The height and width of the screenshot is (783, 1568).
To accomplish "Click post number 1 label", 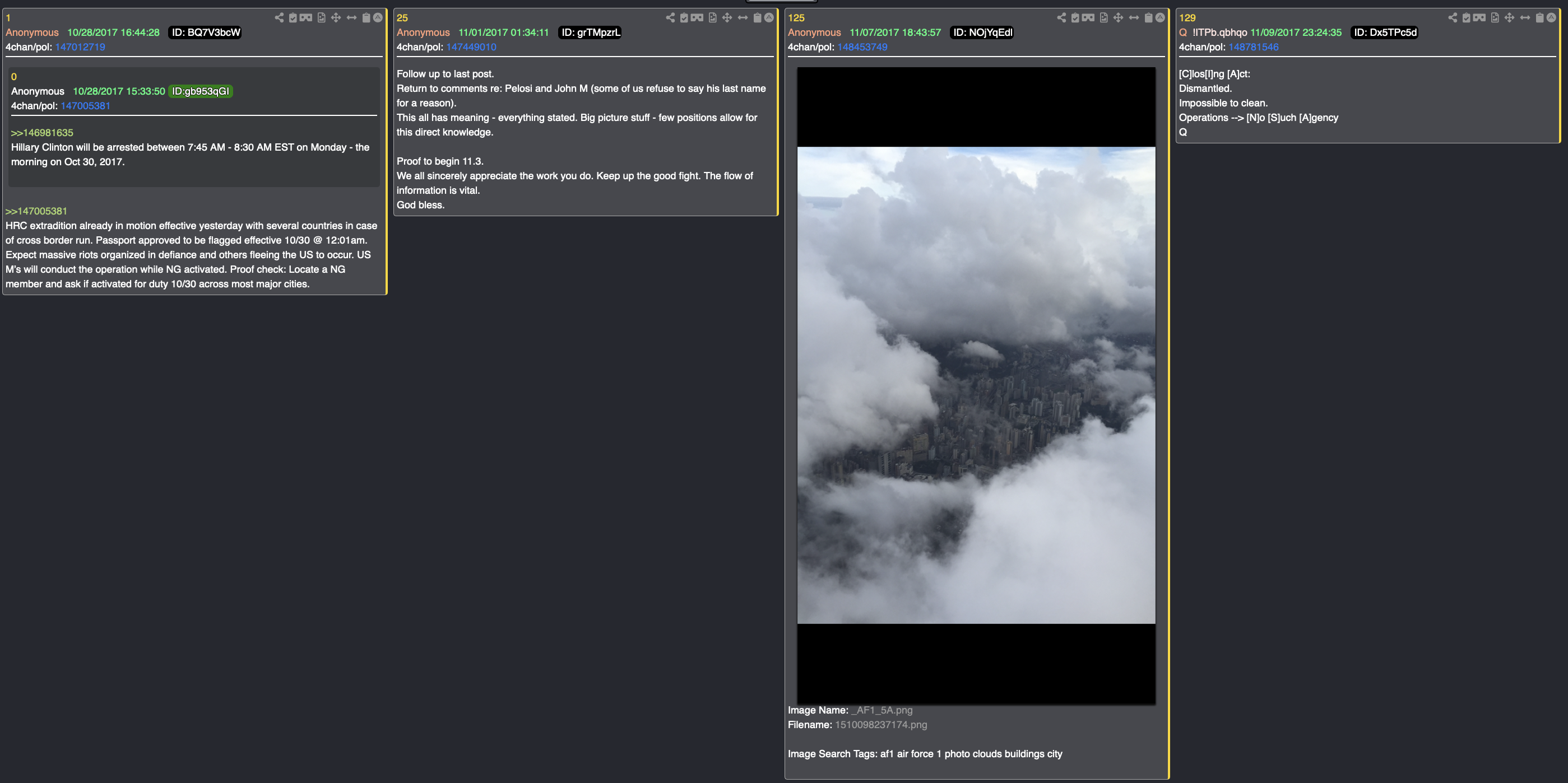I will (8, 18).
